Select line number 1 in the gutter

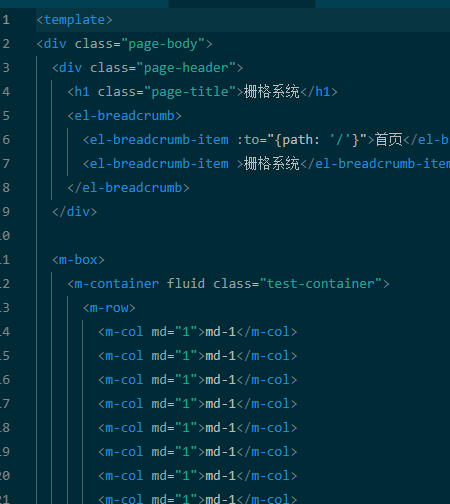pos(6,20)
